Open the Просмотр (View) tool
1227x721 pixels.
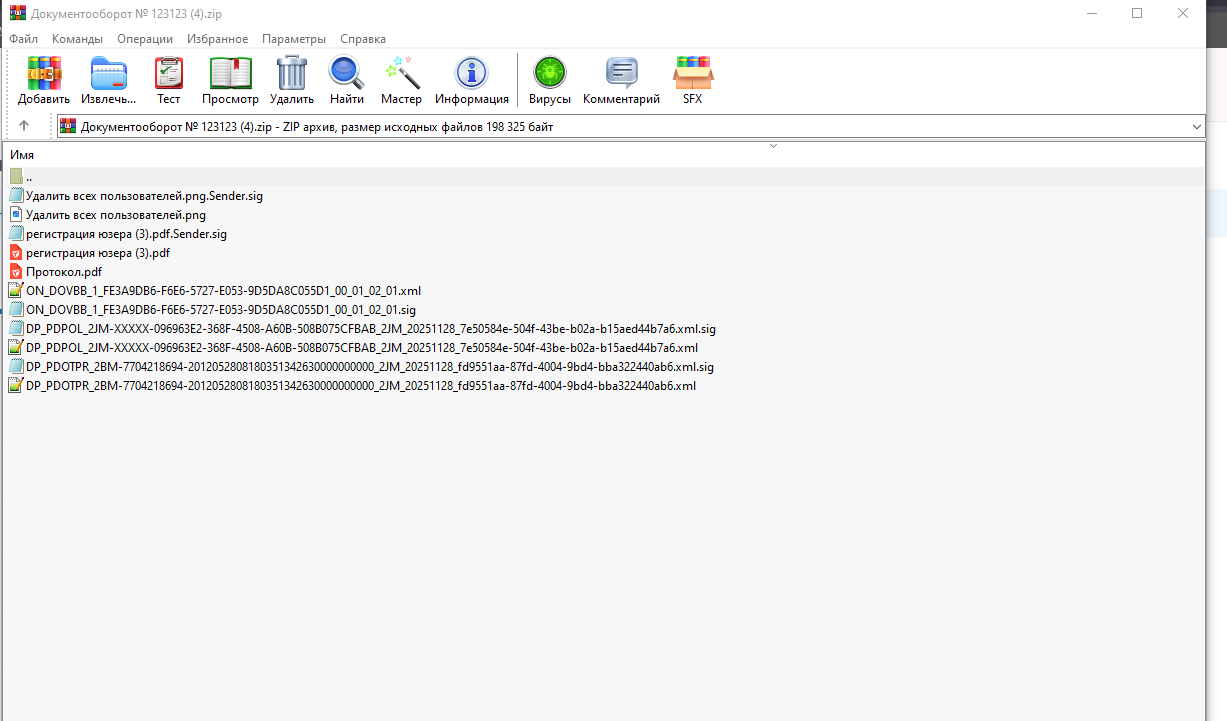(230, 73)
